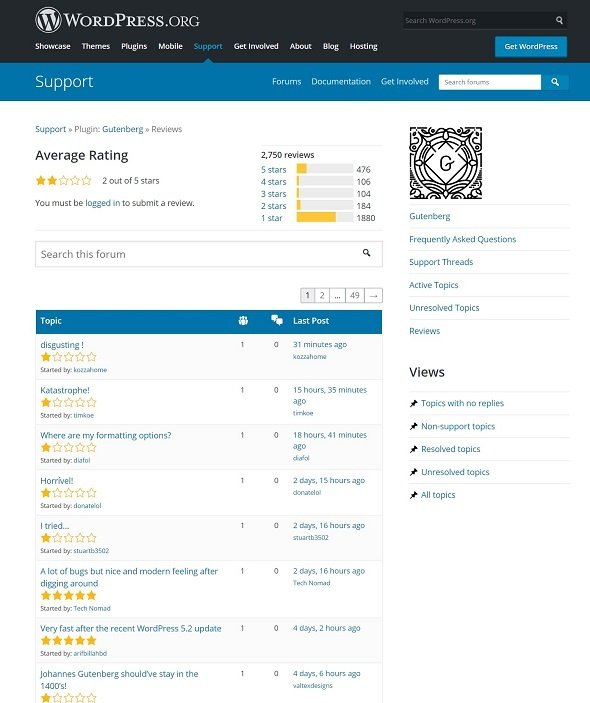Click the Support breadcrumb link

(51, 129)
